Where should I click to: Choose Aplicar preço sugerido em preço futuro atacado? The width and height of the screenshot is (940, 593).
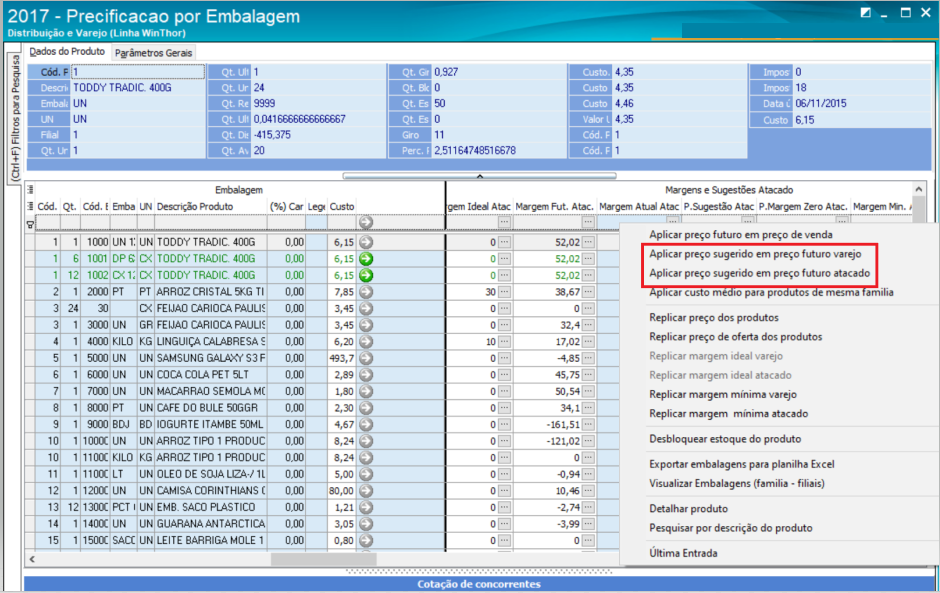(x=759, y=273)
